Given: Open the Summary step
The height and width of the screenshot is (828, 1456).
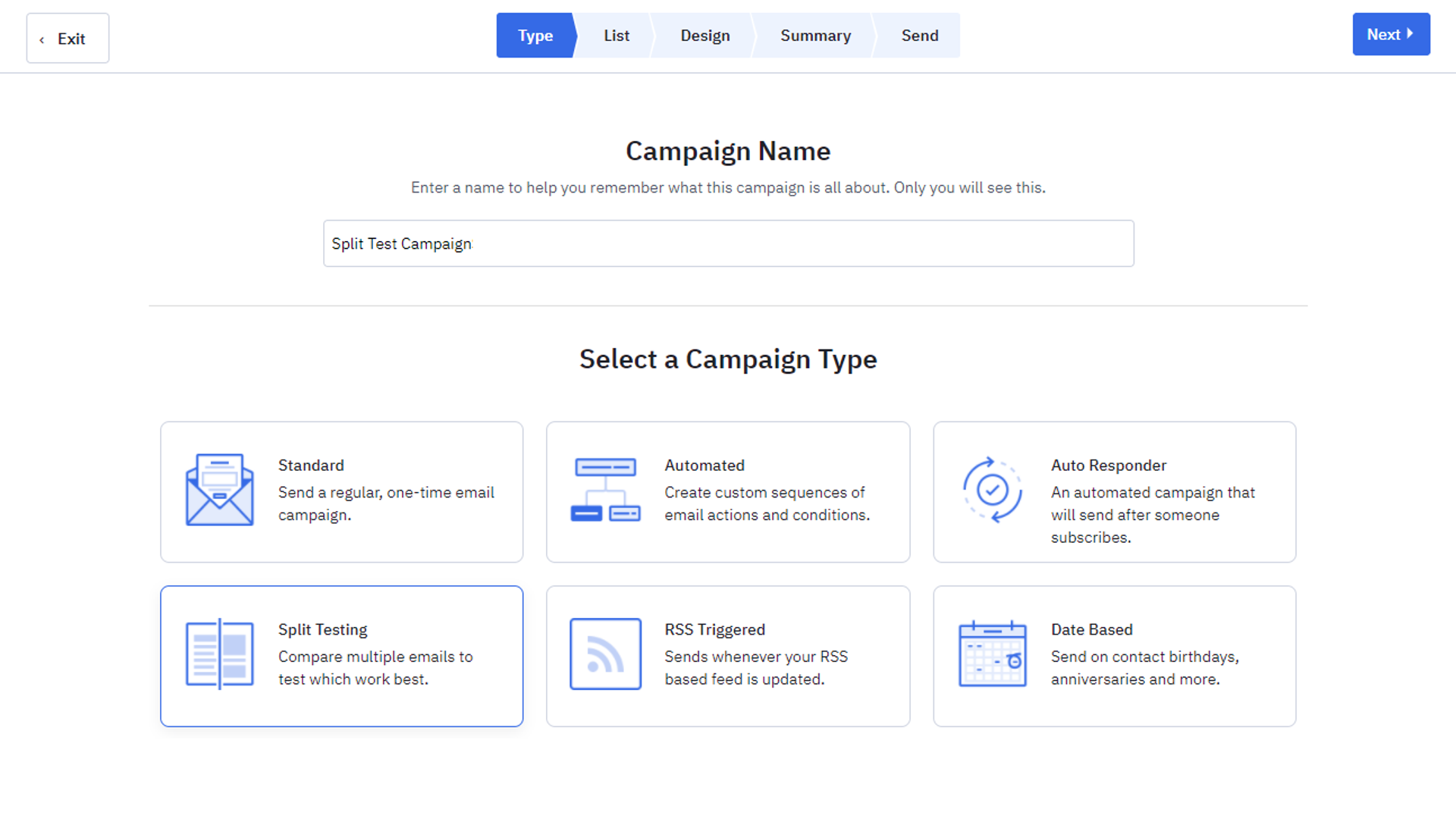Looking at the screenshot, I should [x=815, y=35].
